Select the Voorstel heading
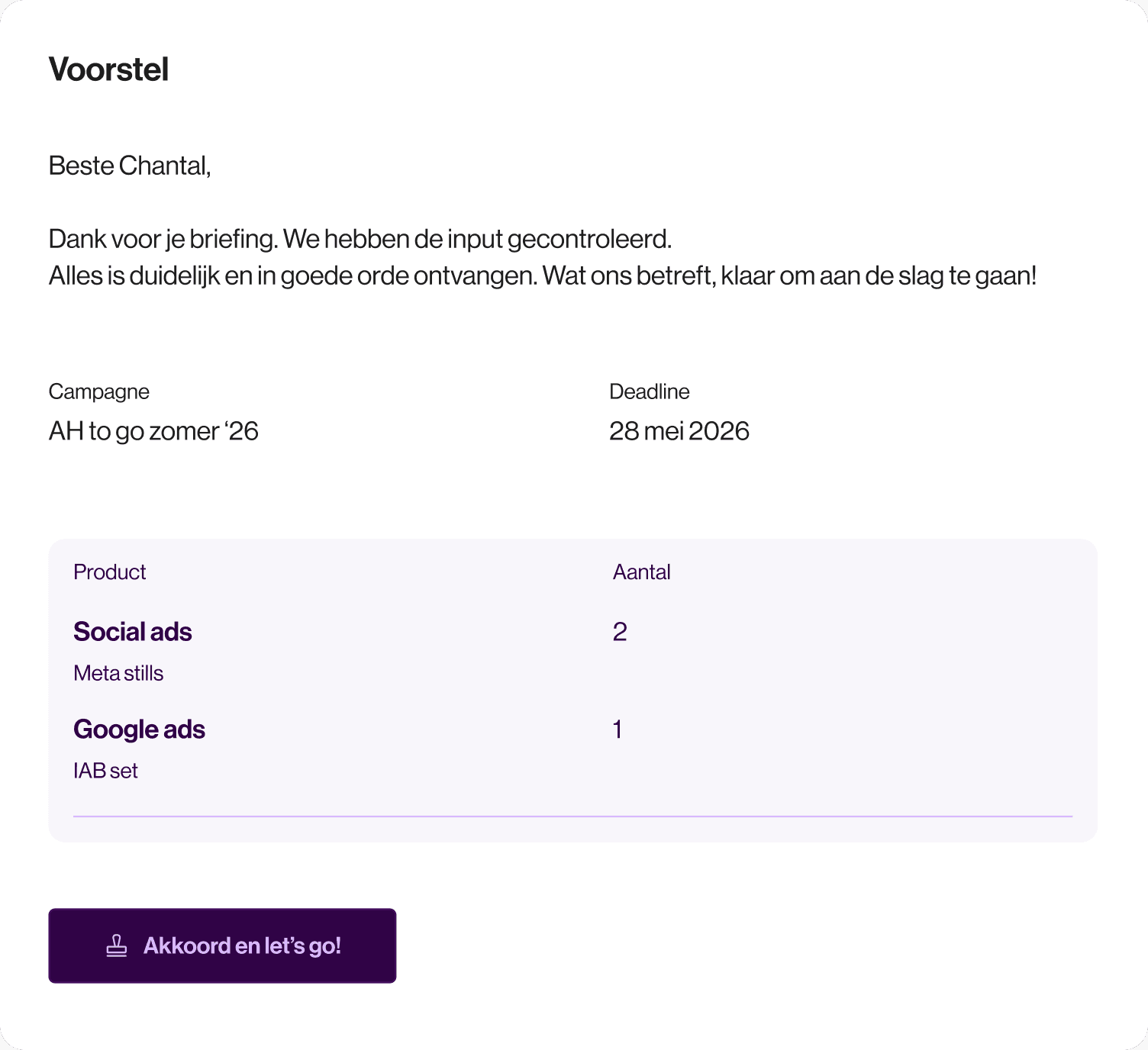This screenshot has height=1050, width=1148. pos(109,69)
